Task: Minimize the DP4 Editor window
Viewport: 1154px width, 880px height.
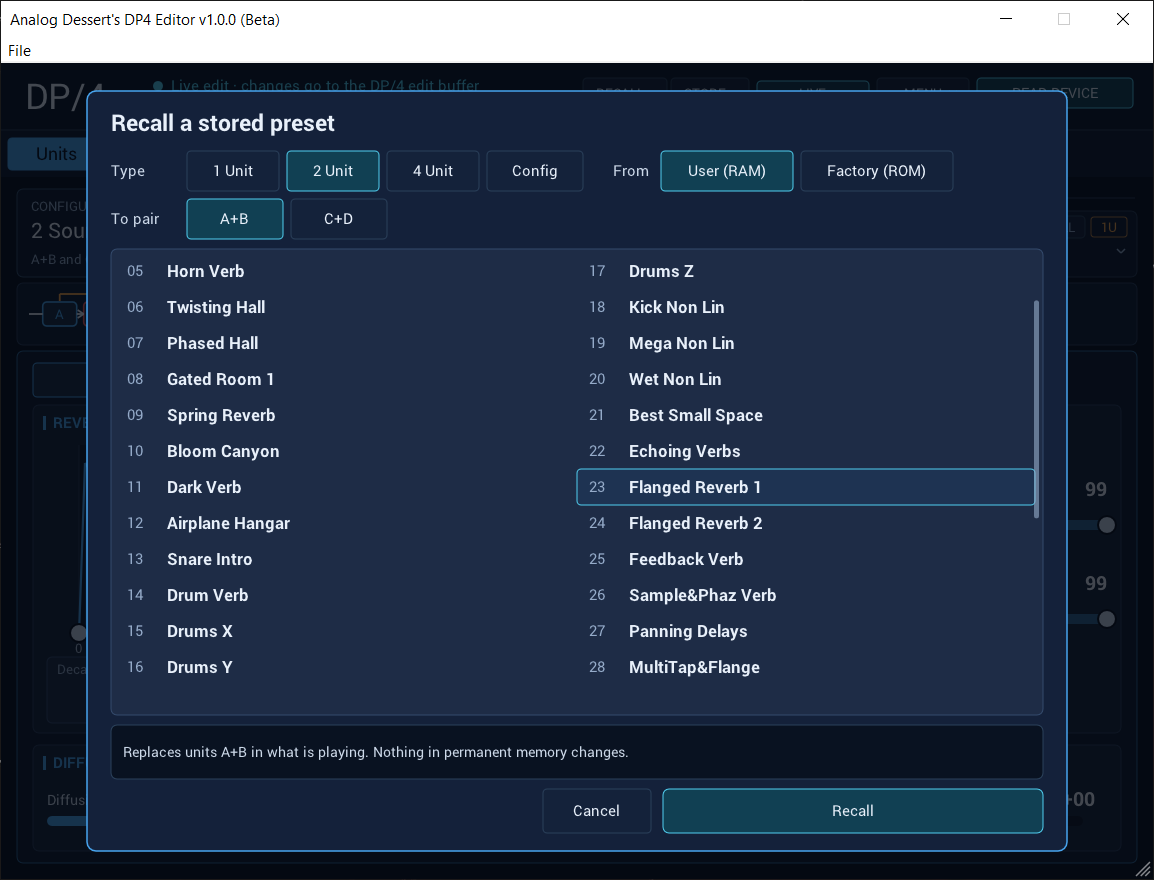Action: (x=1006, y=19)
